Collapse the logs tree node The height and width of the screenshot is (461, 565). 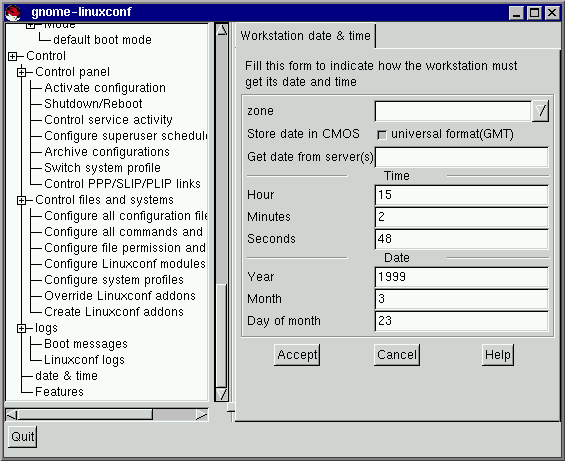click(x=22, y=328)
